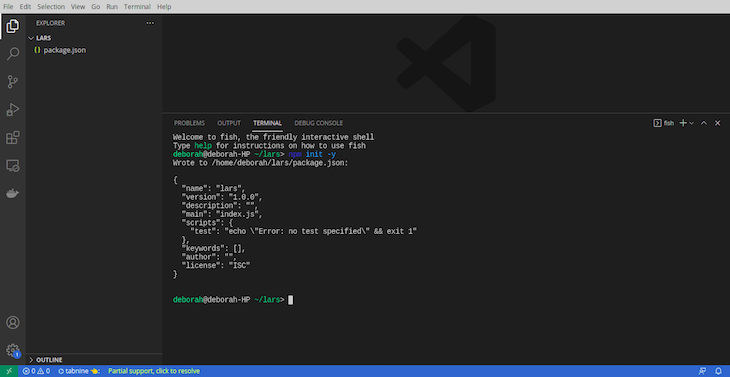Open Manage settings gear
Screen dimensions: 730x377
13,350
